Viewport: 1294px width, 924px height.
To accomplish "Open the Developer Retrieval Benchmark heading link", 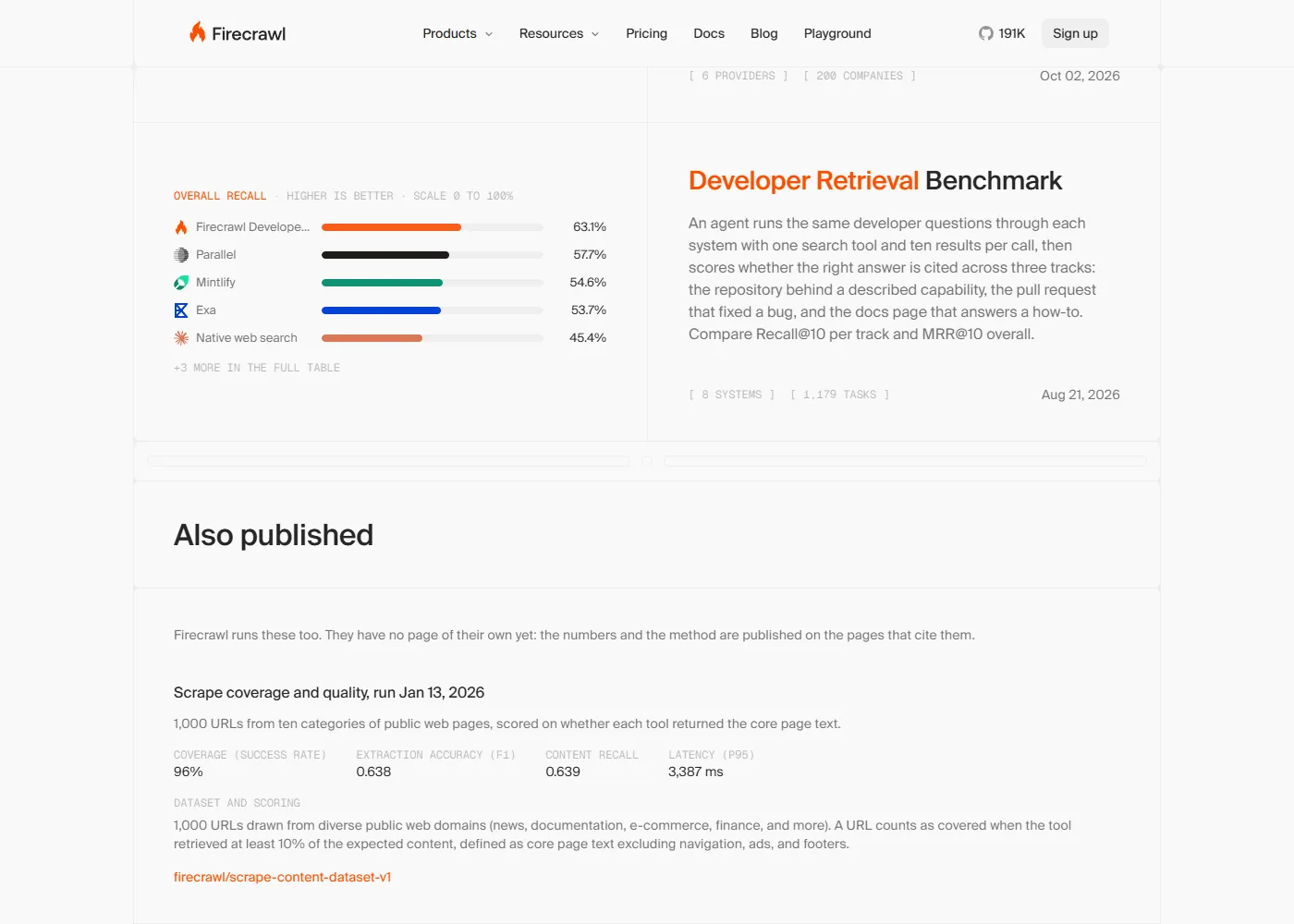I will click(875, 180).
